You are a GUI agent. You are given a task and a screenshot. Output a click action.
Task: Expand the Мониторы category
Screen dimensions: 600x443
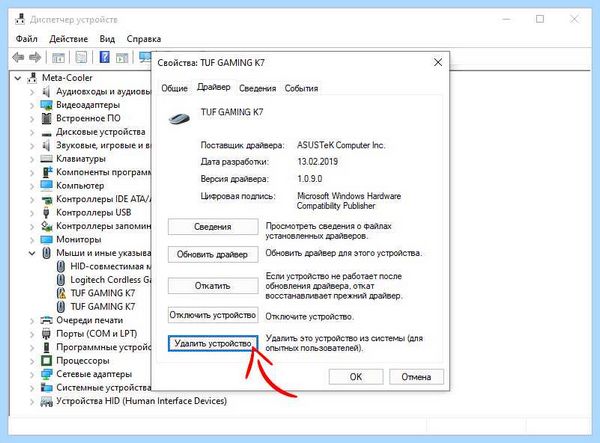[x=32, y=240]
